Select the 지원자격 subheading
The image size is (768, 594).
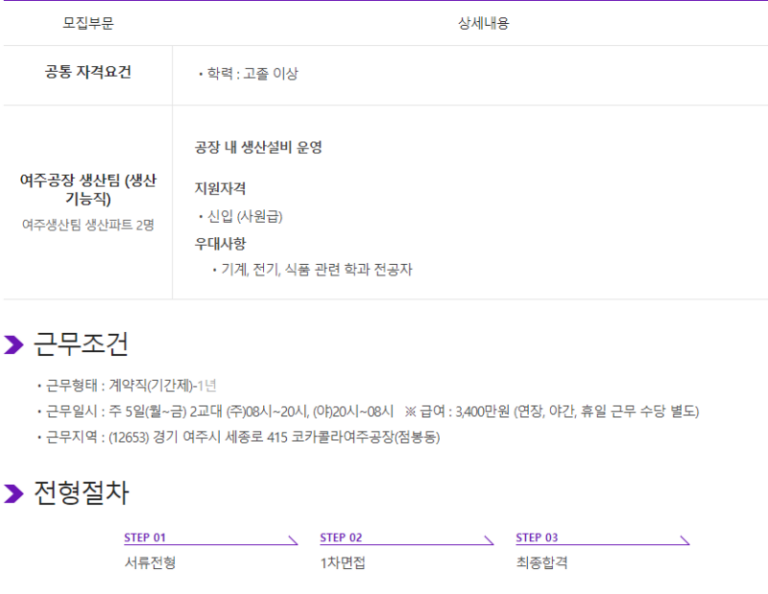220,188
